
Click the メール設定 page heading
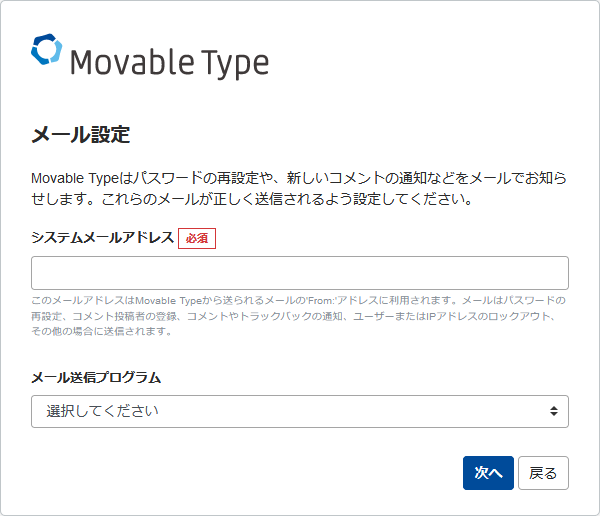click(x=81, y=135)
